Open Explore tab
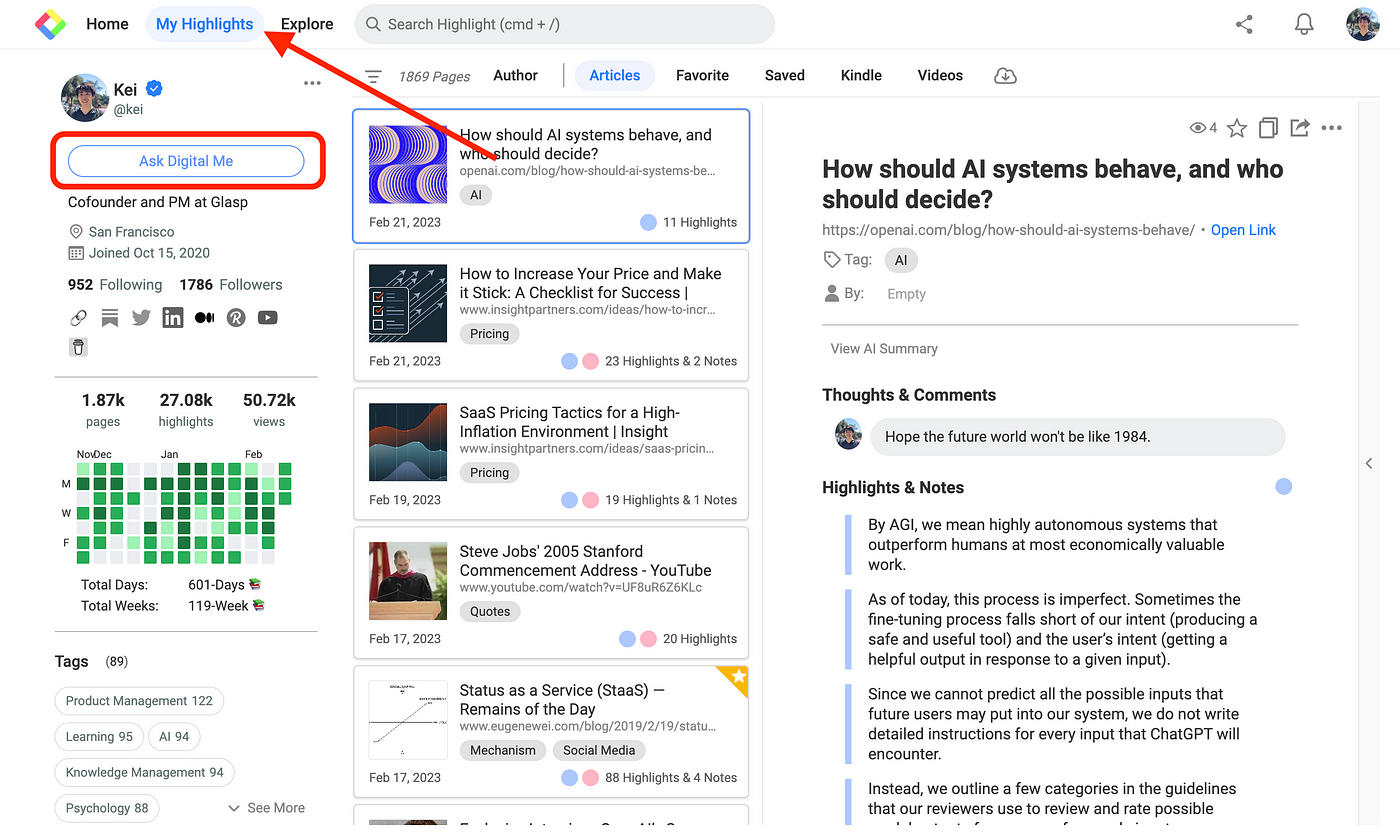 click(307, 24)
